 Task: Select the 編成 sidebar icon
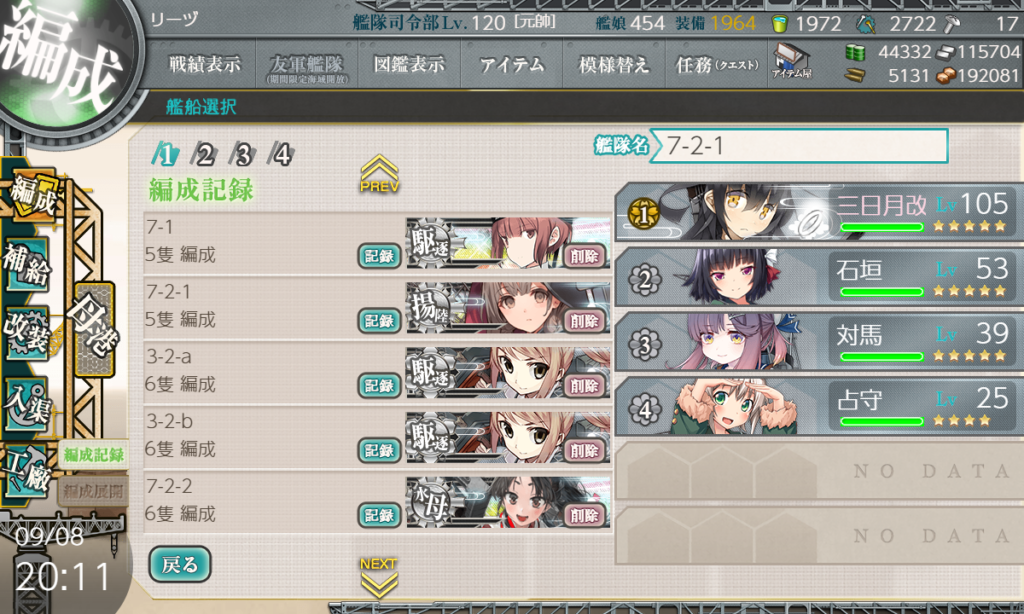(x=32, y=195)
